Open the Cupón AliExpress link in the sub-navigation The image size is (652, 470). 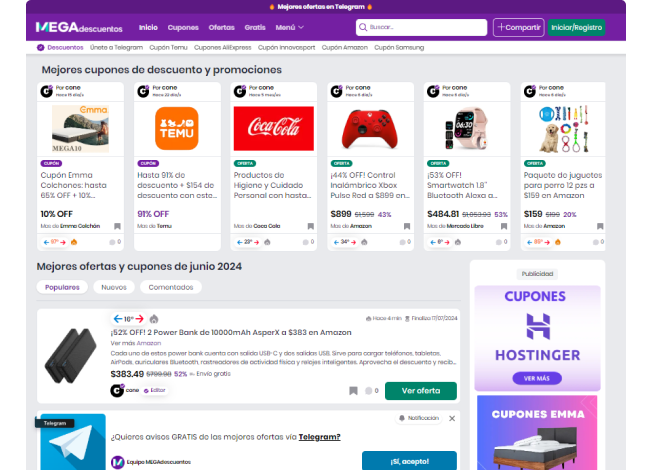pyautogui.click(x=224, y=47)
